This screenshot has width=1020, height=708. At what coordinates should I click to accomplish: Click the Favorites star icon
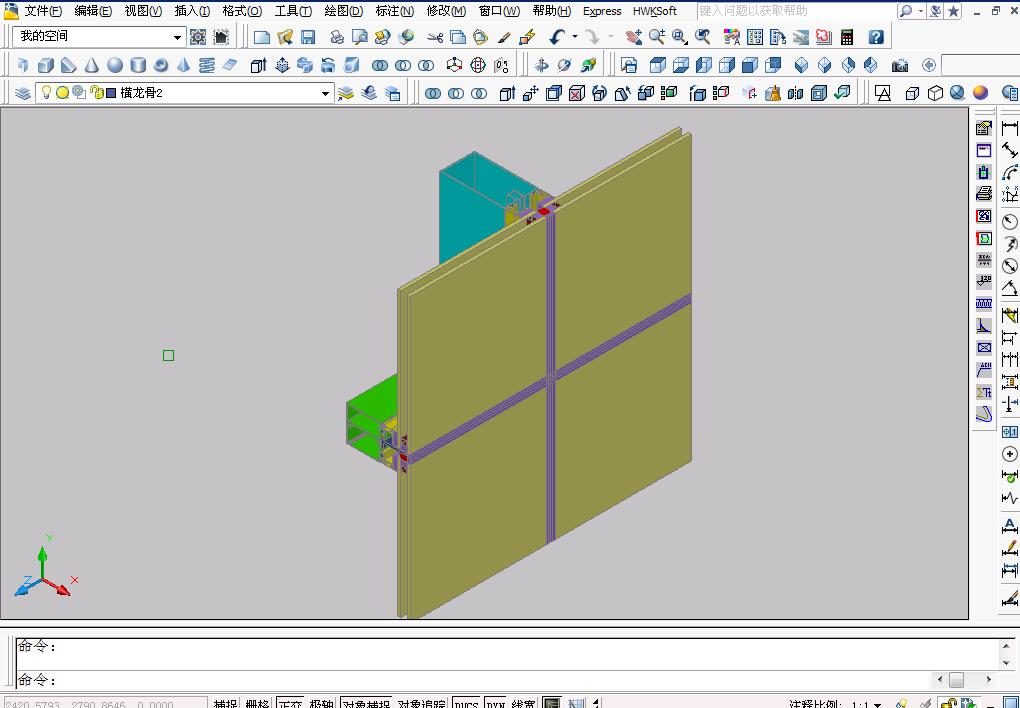click(x=953, y=11)
